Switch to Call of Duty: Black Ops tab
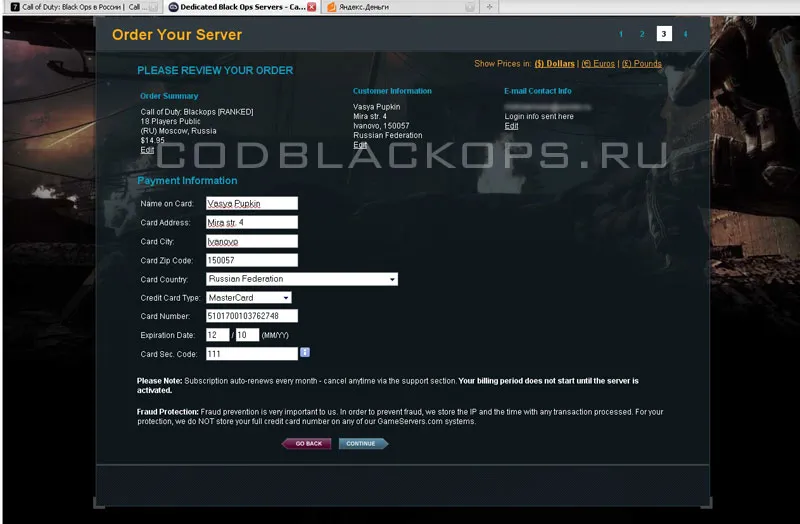This screenshot has width=800, height=524. (x=84, y=7)
